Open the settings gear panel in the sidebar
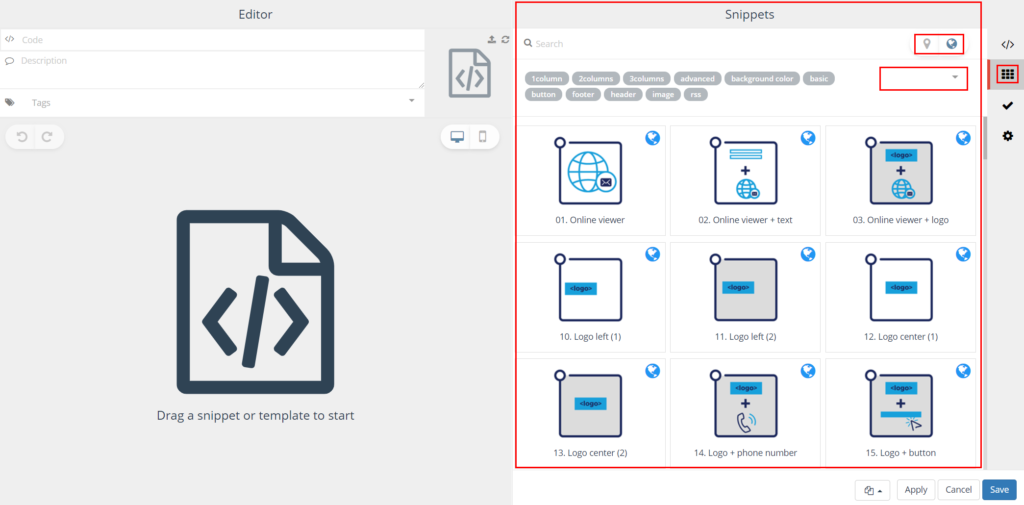The width and height of the screenshot is (1024, 505). pyautogui.click(x=1007, y=136)
